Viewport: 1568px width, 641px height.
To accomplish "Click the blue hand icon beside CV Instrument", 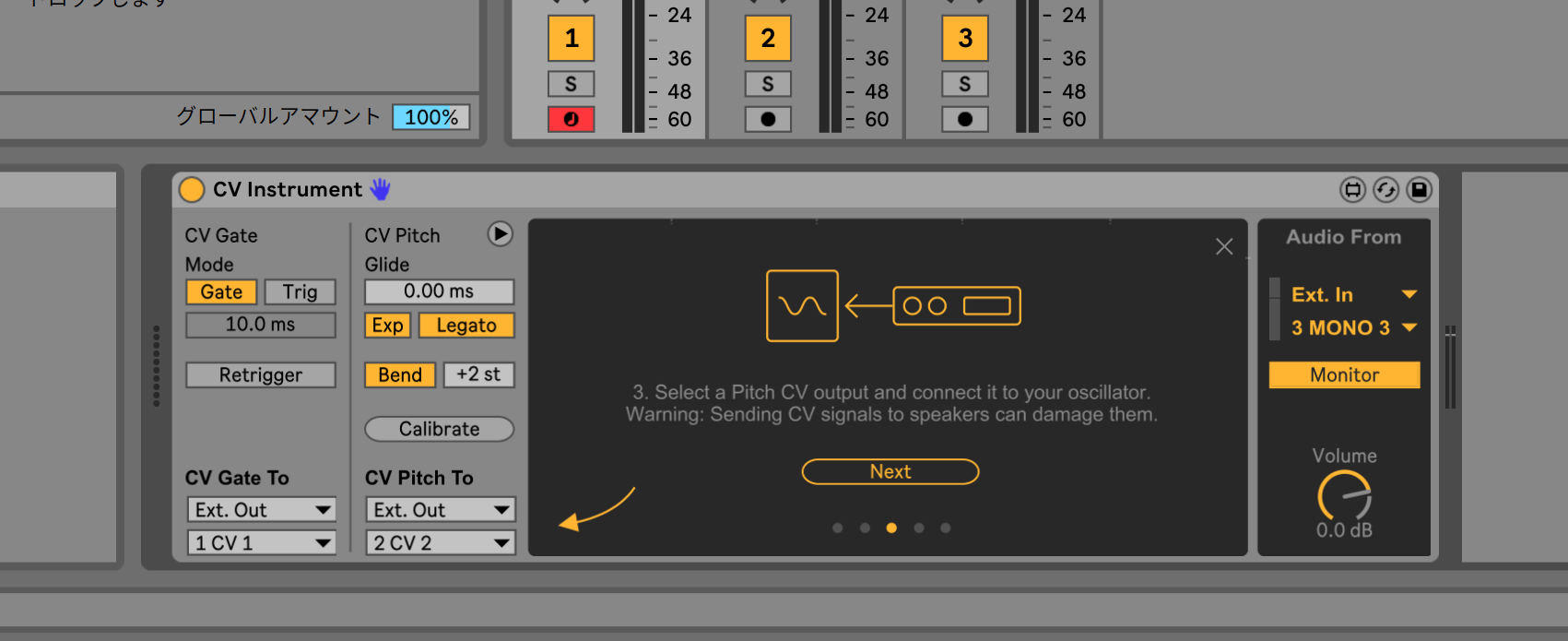I will pyautogui.click(x=380, y=189).
